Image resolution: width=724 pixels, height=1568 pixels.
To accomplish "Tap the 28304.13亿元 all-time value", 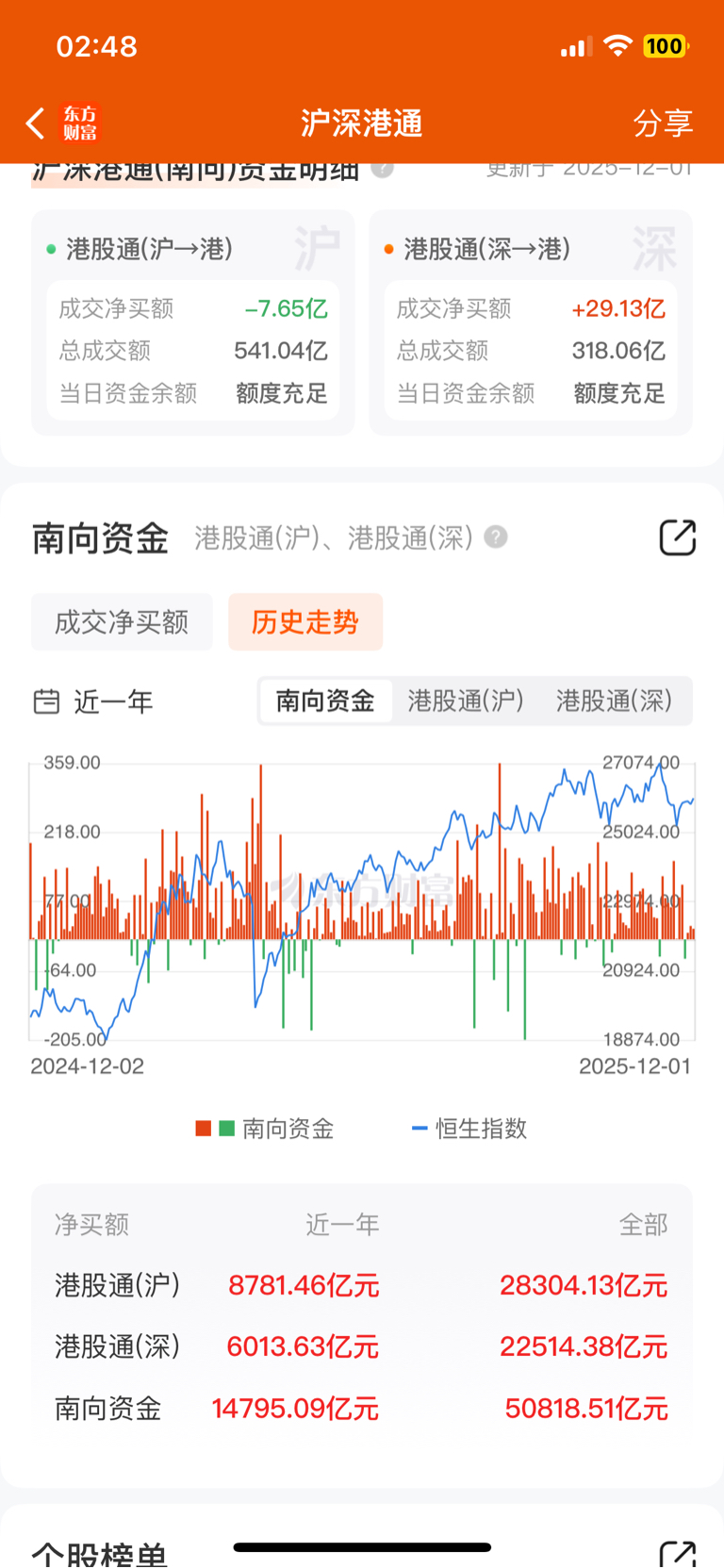I will (584, 1285).
